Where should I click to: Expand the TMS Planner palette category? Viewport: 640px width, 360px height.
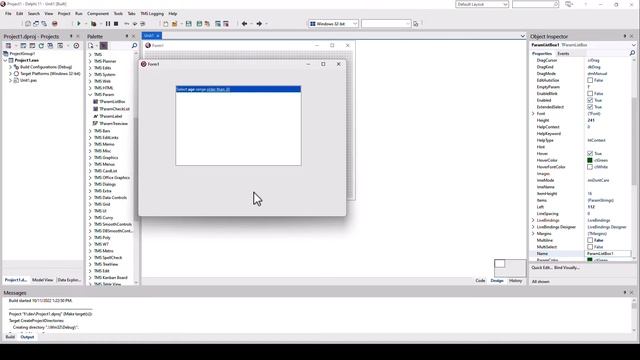[x=90, y=61]
